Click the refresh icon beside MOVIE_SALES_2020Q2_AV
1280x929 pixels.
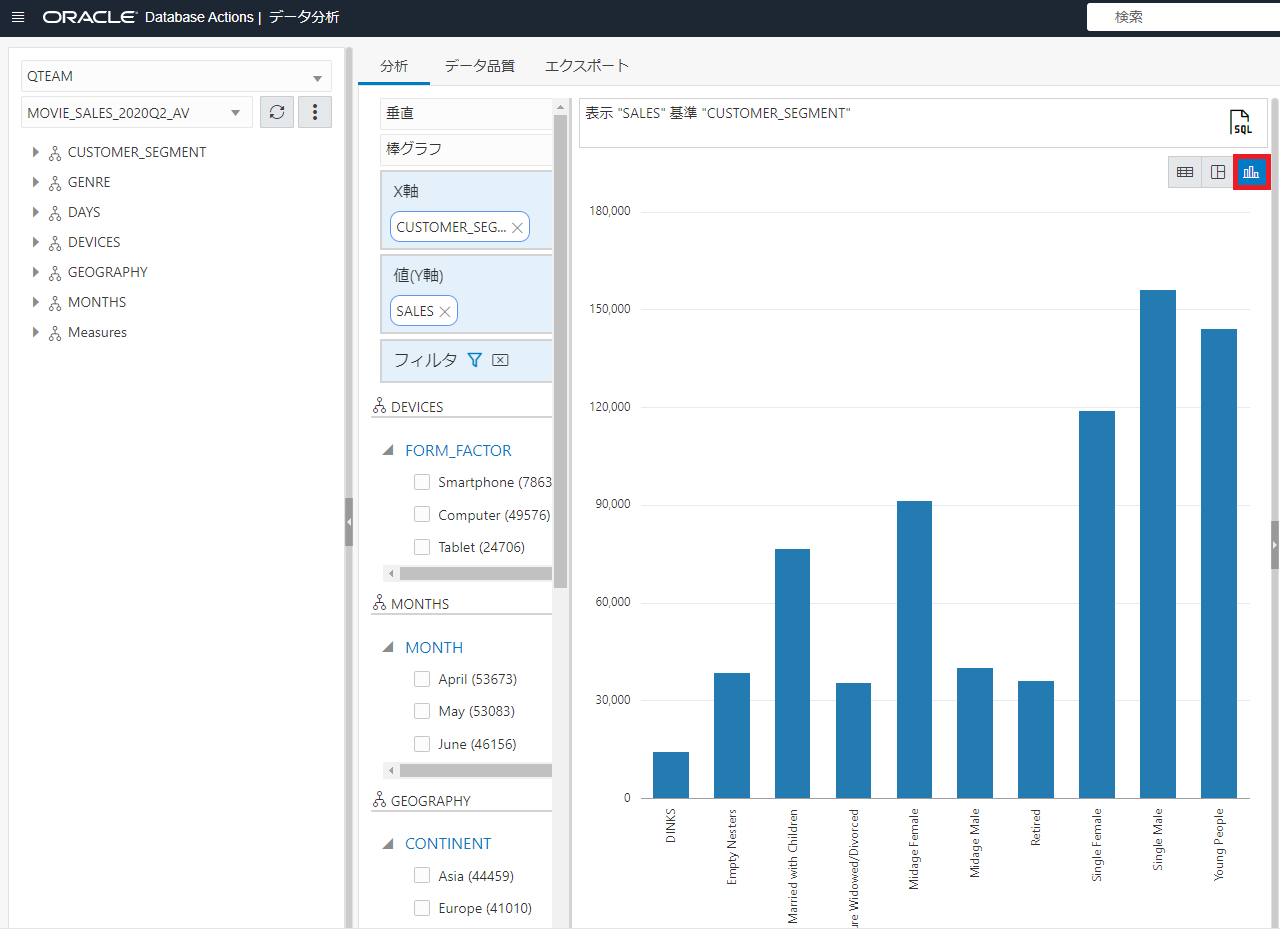coord(277,113)
